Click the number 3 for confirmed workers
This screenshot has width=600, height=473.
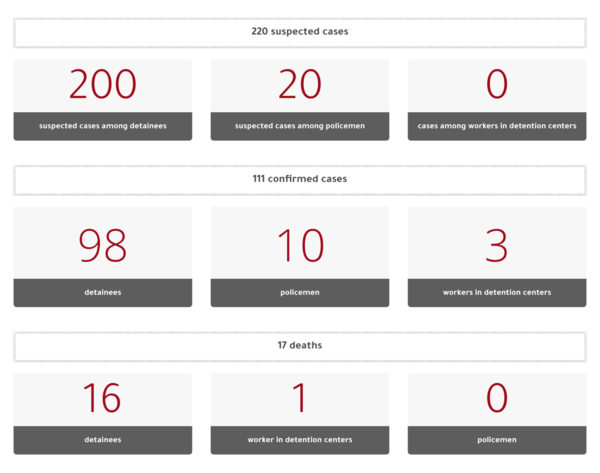tap(497, 245)
